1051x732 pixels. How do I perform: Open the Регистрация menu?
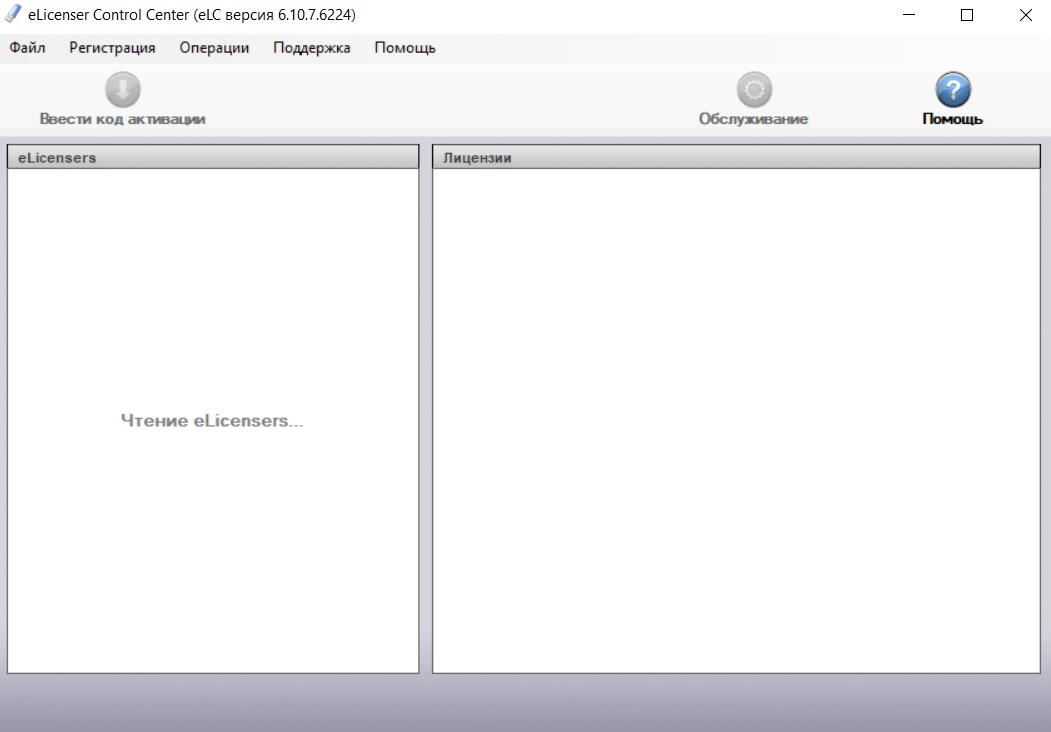point(112,48)
